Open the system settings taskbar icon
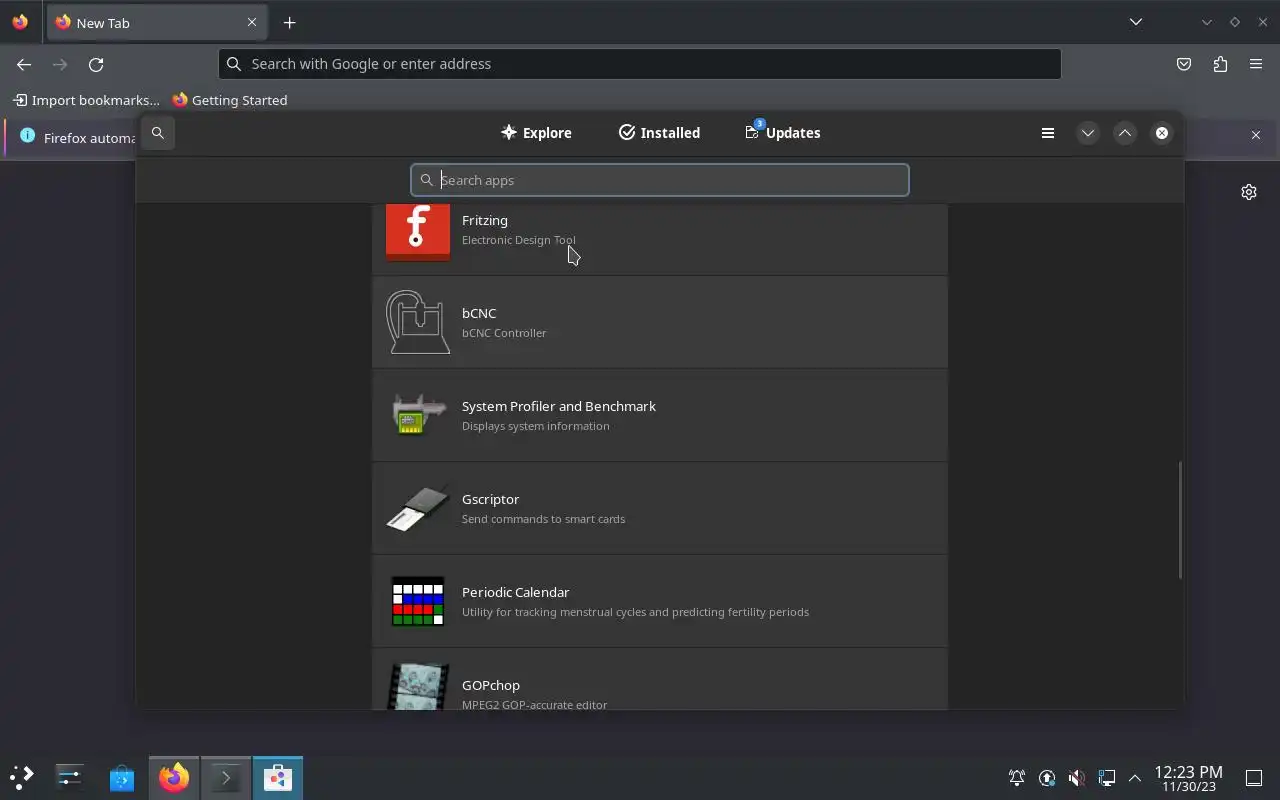1280x800 pixels. 69,777
